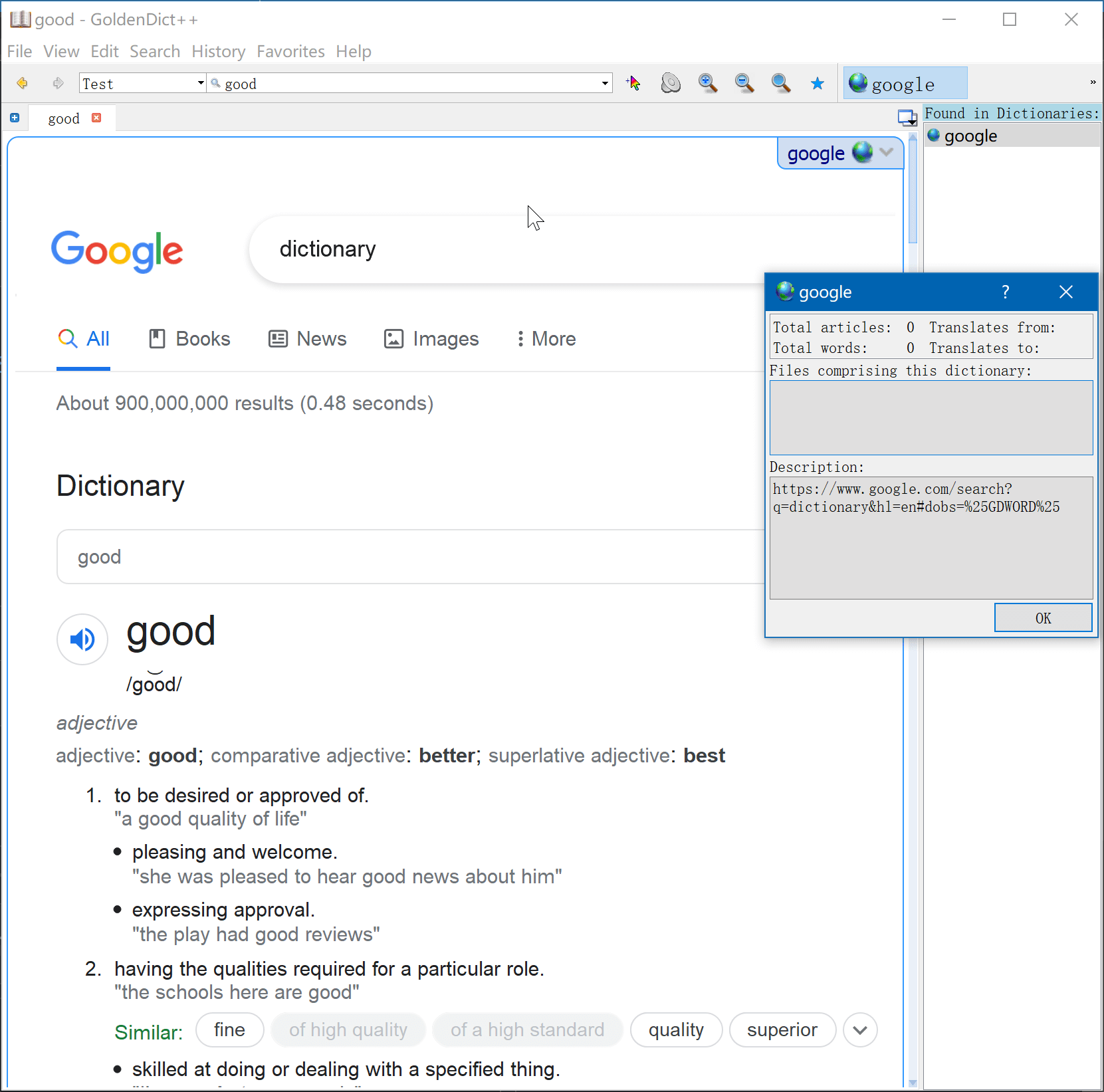Open the Test group dropdown
This screenshot has height=1092, width=1104.
pyautogui.click(x=142, y=83)
